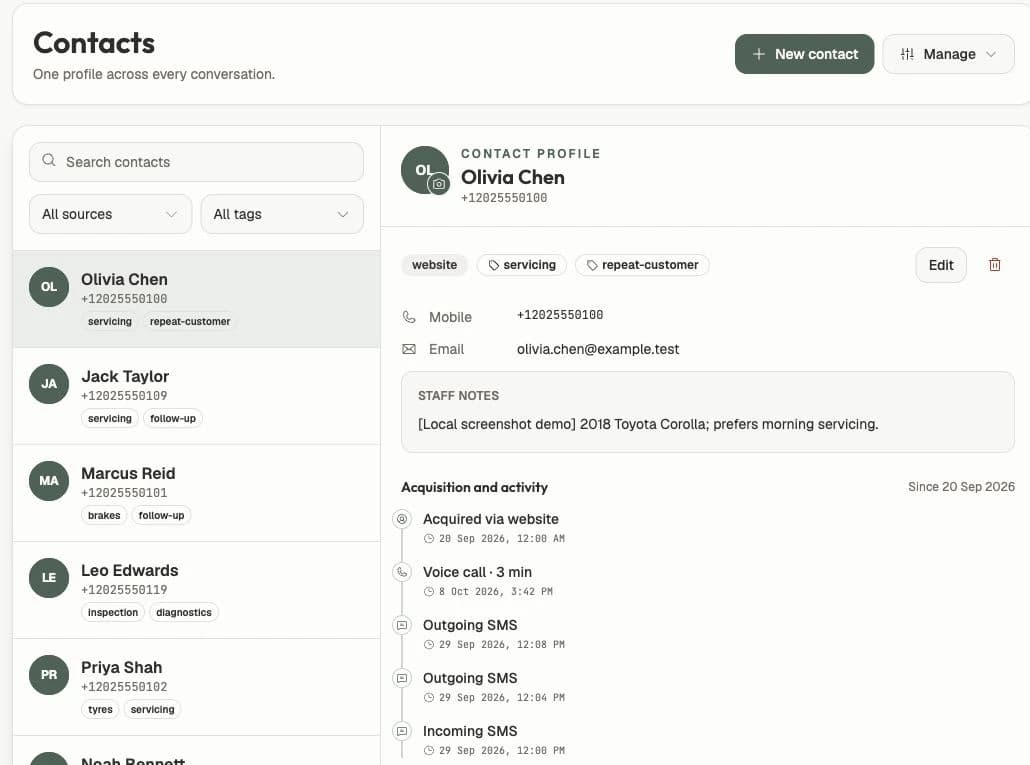Click the MA avatar for Marcus Reid
1030x765 pixels.
point(49,481)
